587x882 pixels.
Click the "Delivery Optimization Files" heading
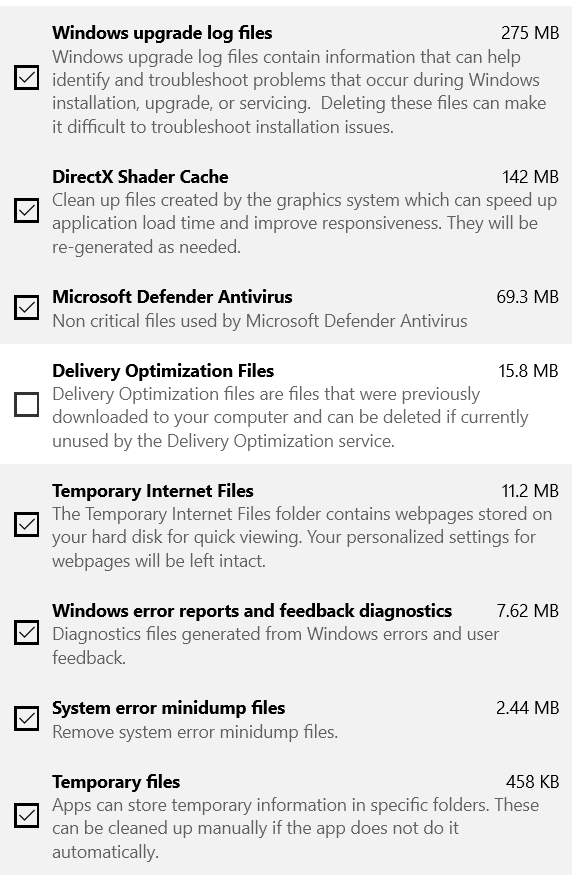click(162, 370)
